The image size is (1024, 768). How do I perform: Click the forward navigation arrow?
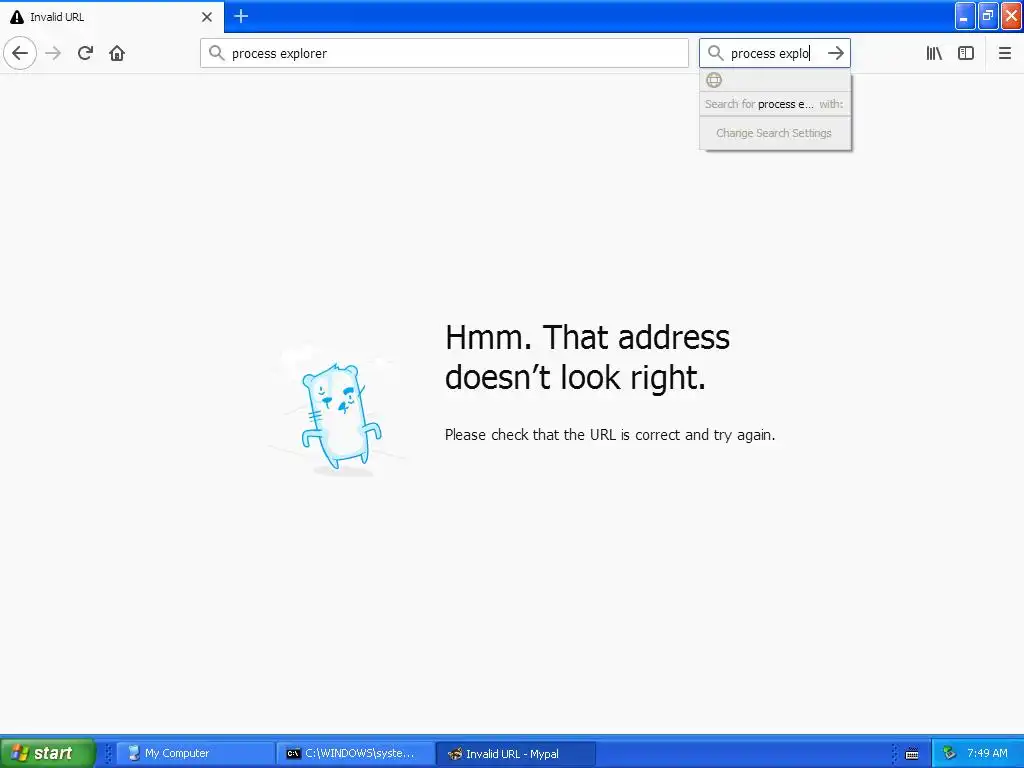(x=53, y=53)
